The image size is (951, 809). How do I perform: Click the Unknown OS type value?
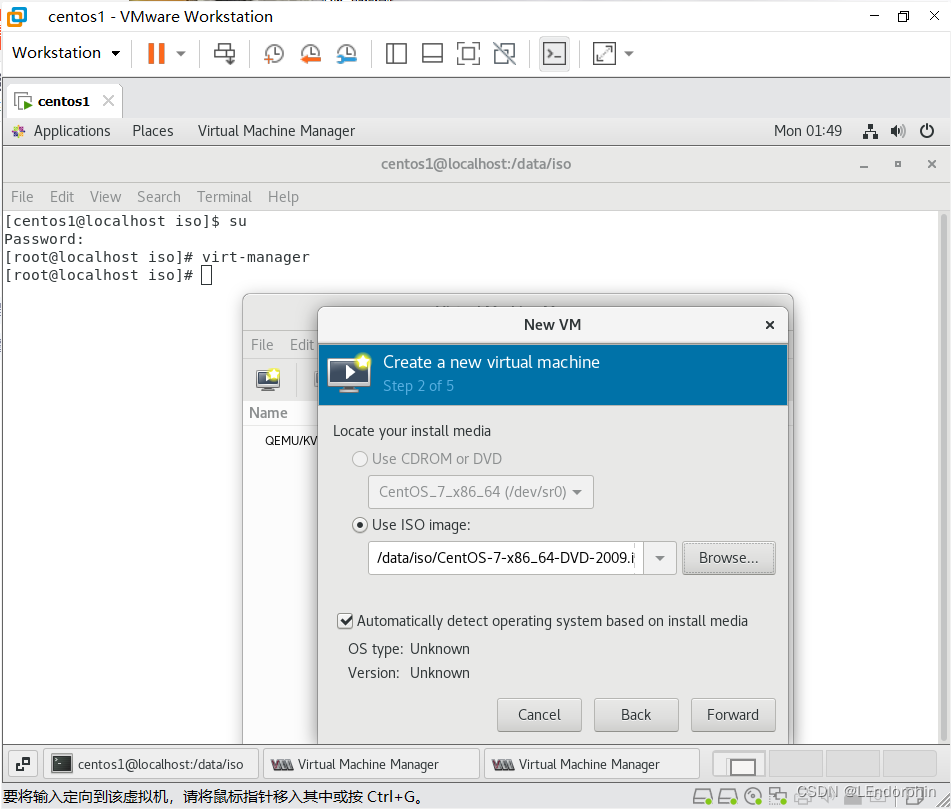[440, 649]
